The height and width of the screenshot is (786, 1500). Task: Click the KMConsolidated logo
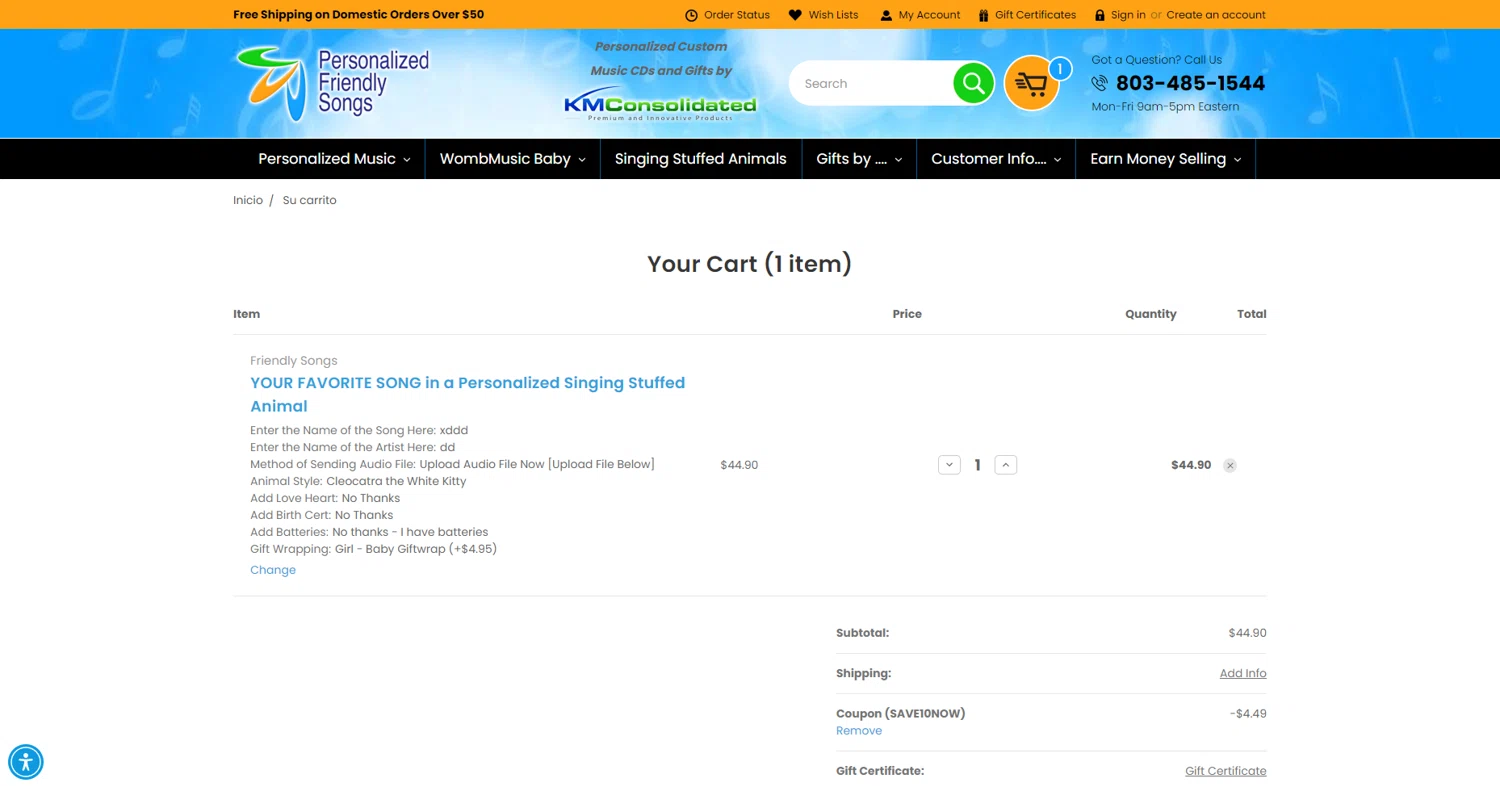pos(660,106)
